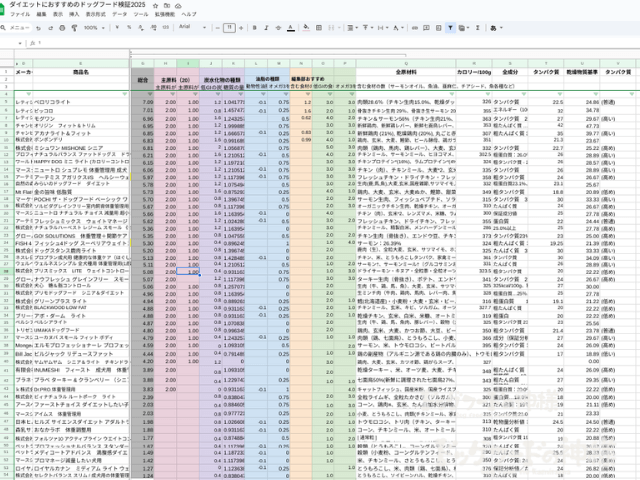Viewport: 640px width, 480px height.
Task: Open the 拡張機能 menu
Action: point(165,14)
